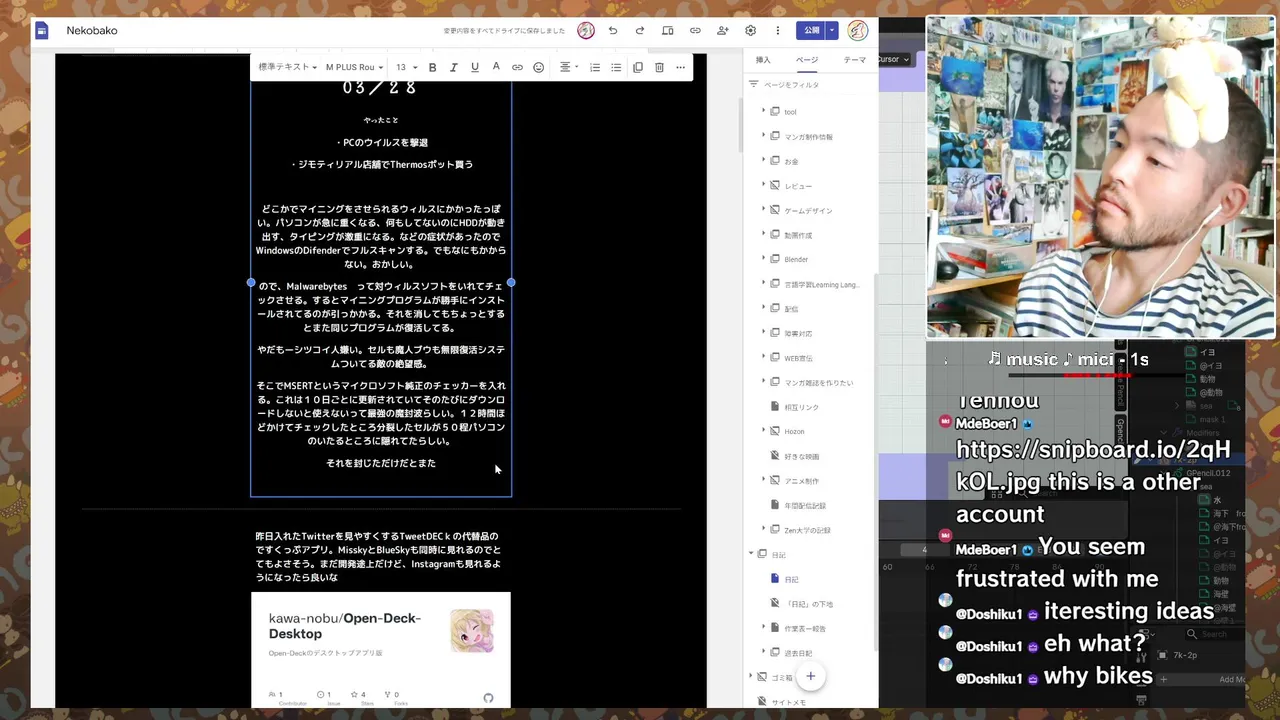
Task: Copy published site link icon in header
Action: 695,31
